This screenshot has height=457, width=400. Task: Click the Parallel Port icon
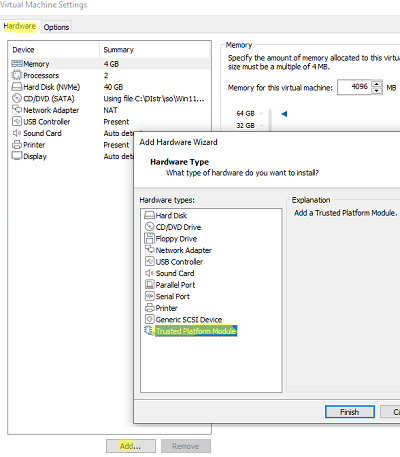pyautogui.click(x=150, y=284)
